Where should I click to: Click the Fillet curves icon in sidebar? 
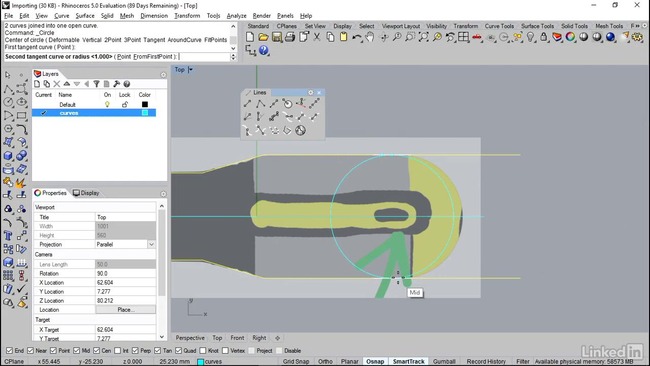pos(22,129)
